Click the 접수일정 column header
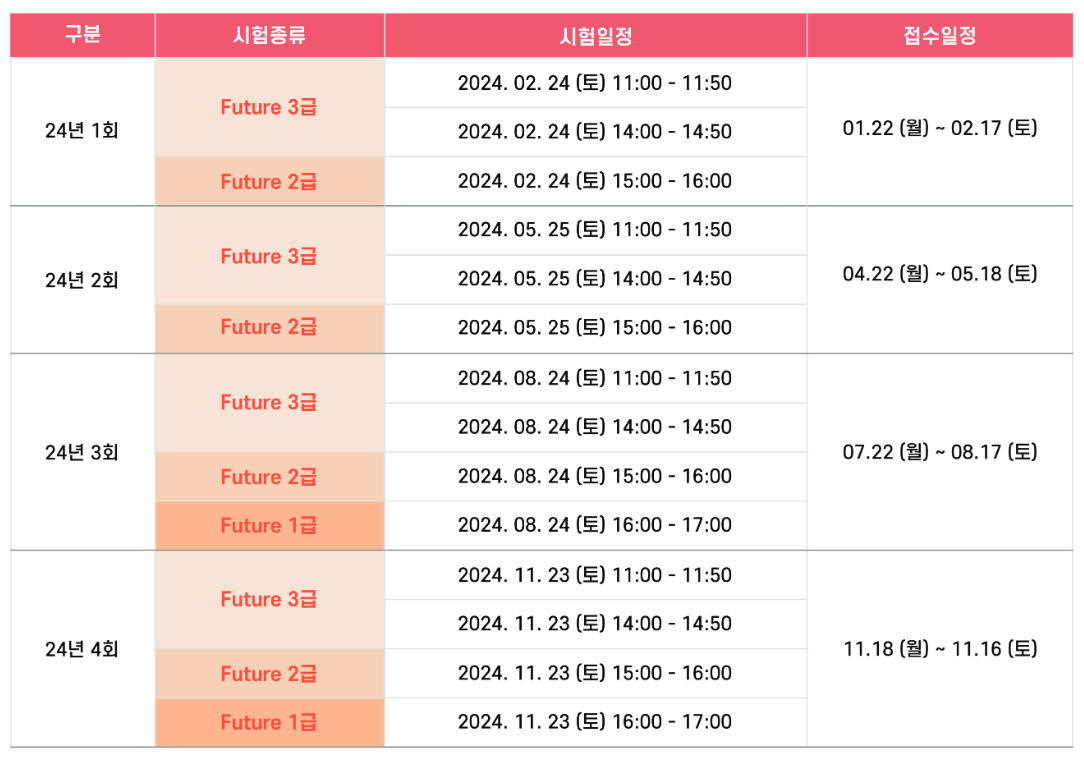 pos(939,36)
